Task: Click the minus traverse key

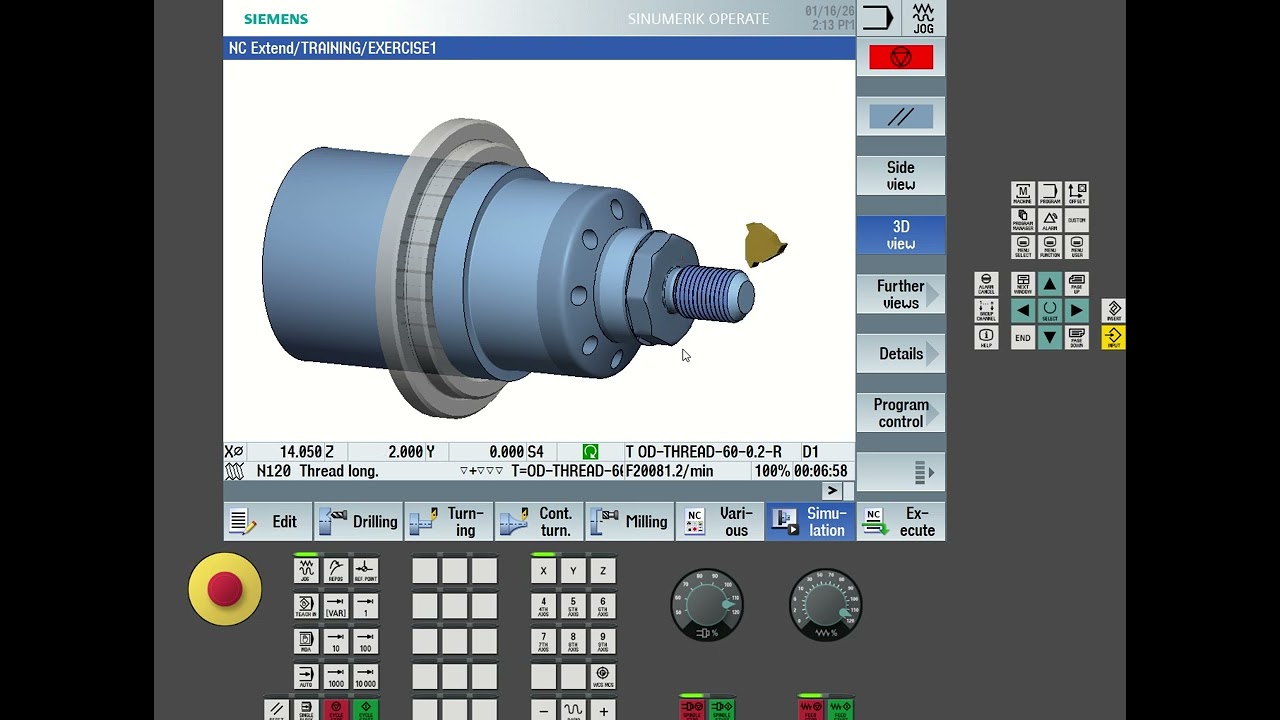Action: (x=543, y=711)
